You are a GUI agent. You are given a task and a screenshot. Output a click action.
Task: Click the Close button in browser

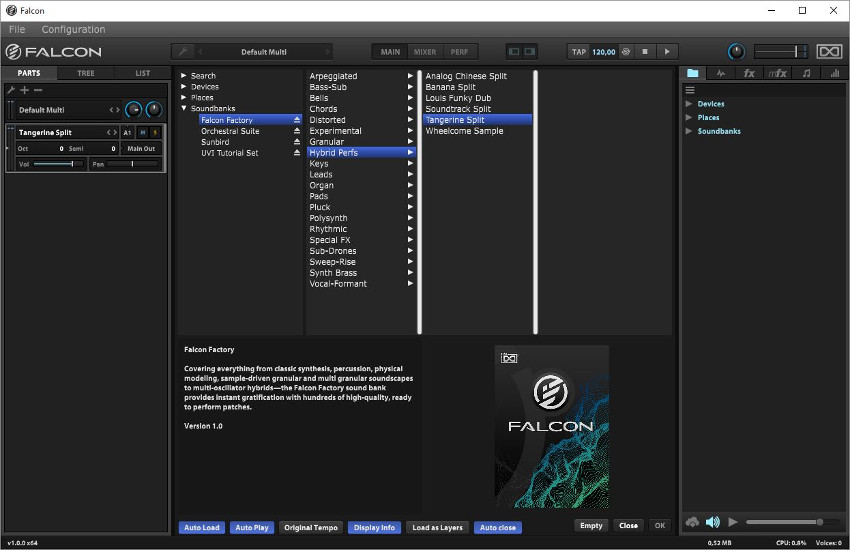tap(628, 526)
